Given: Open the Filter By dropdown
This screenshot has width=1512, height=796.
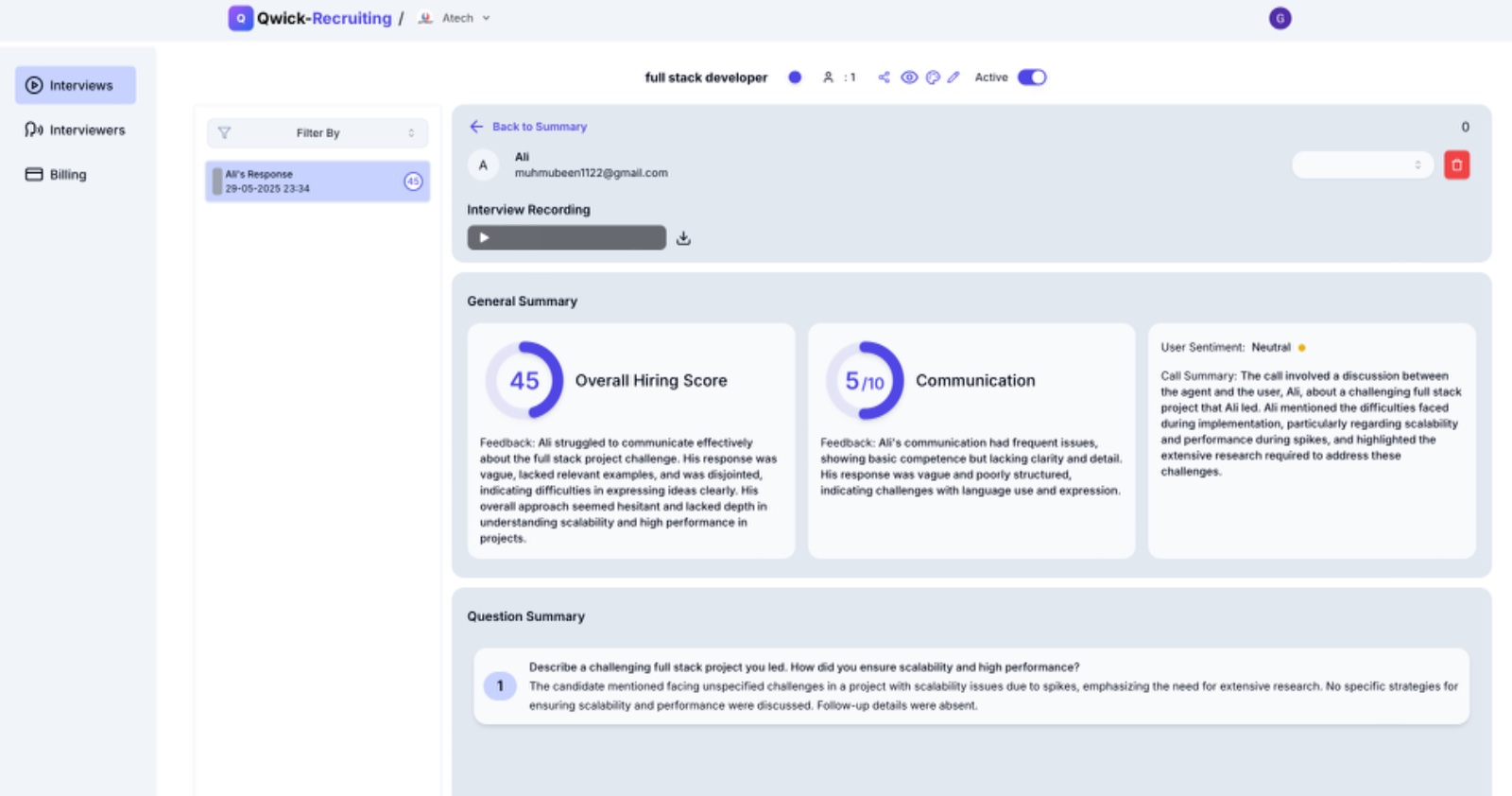Looking at the screenshot, I should [318, 133].
